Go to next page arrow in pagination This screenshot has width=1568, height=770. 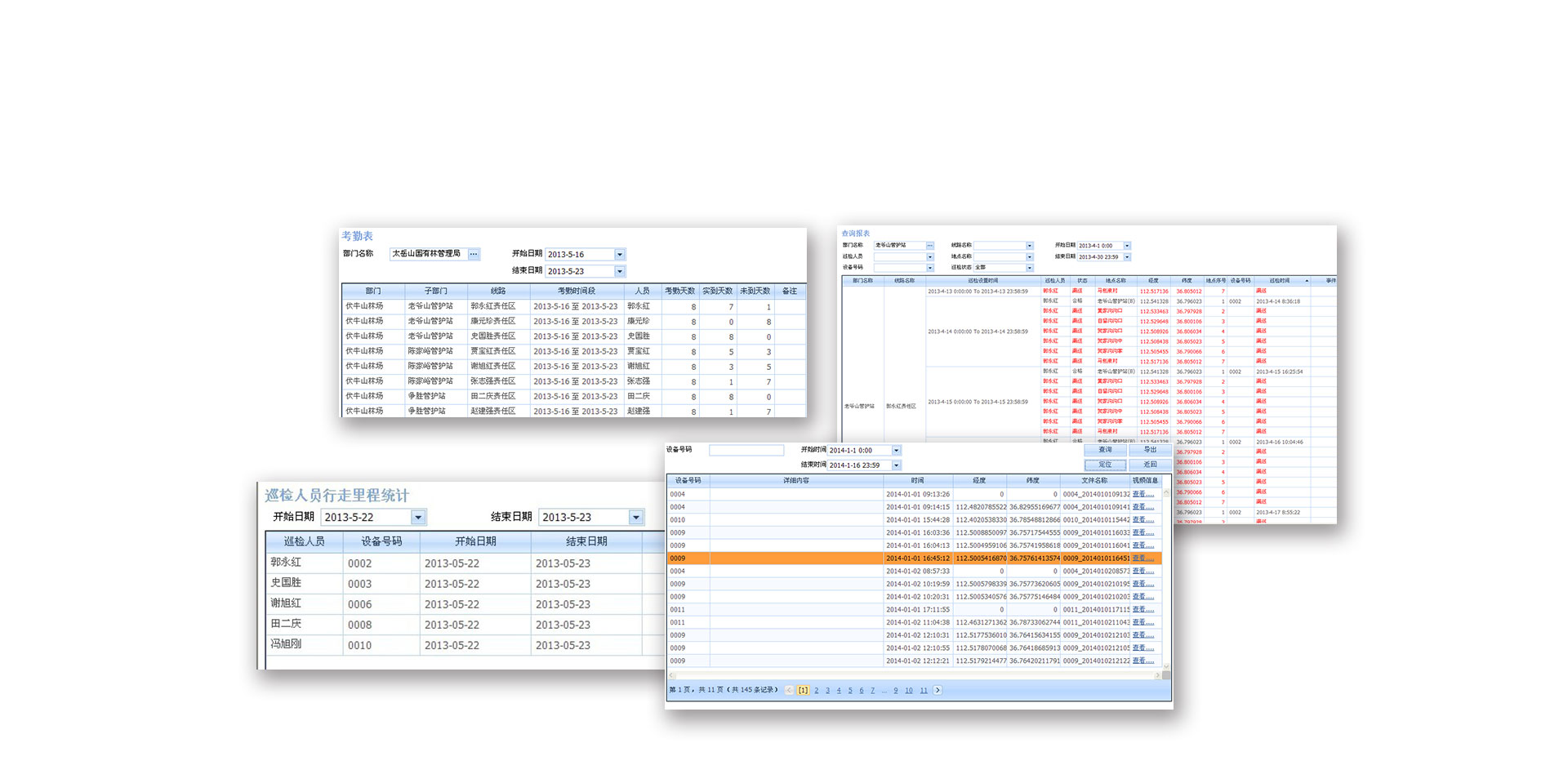click(x=938, y=690)
